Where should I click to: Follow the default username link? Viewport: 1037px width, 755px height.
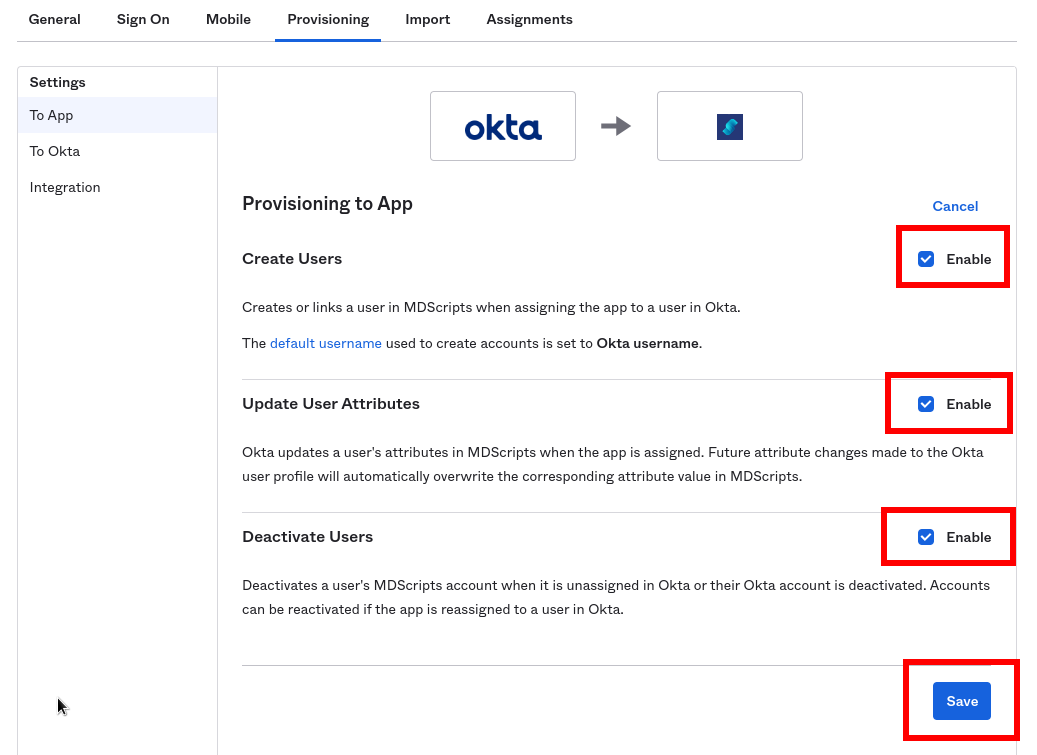pos(325,343)
